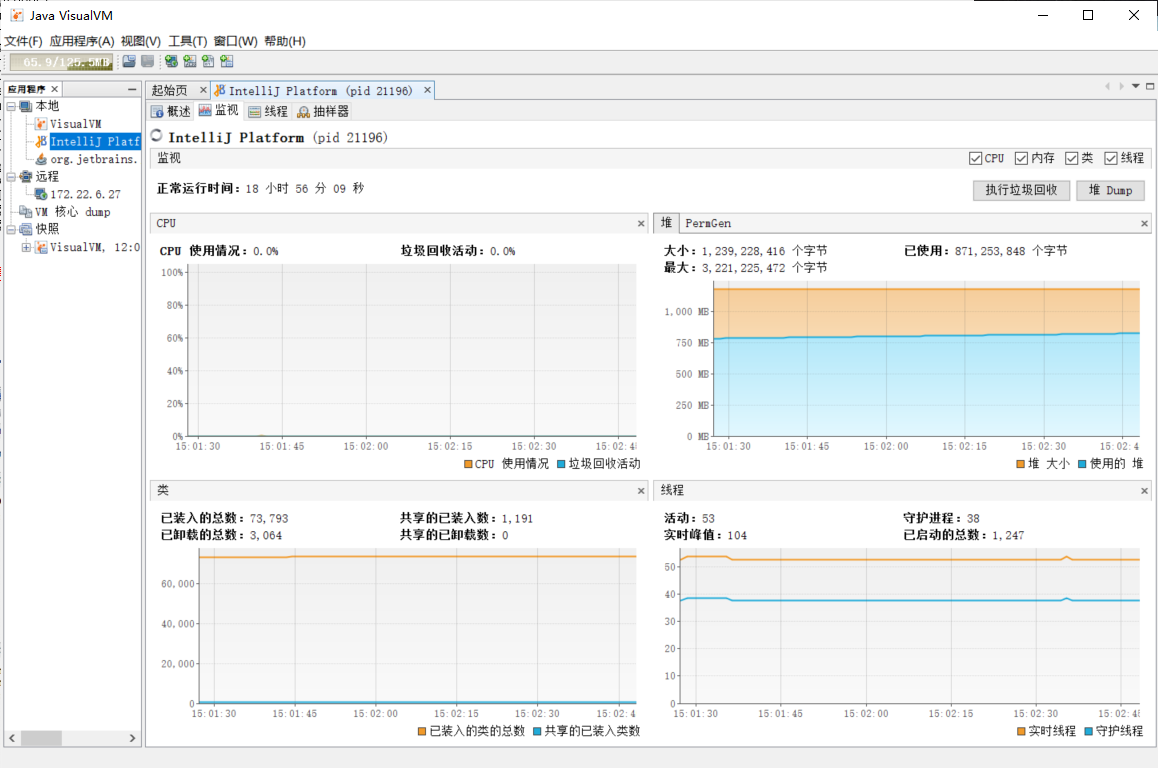Close the CPU graph panel
This screenshot has height=768, width=1158.
pos(641,223)
